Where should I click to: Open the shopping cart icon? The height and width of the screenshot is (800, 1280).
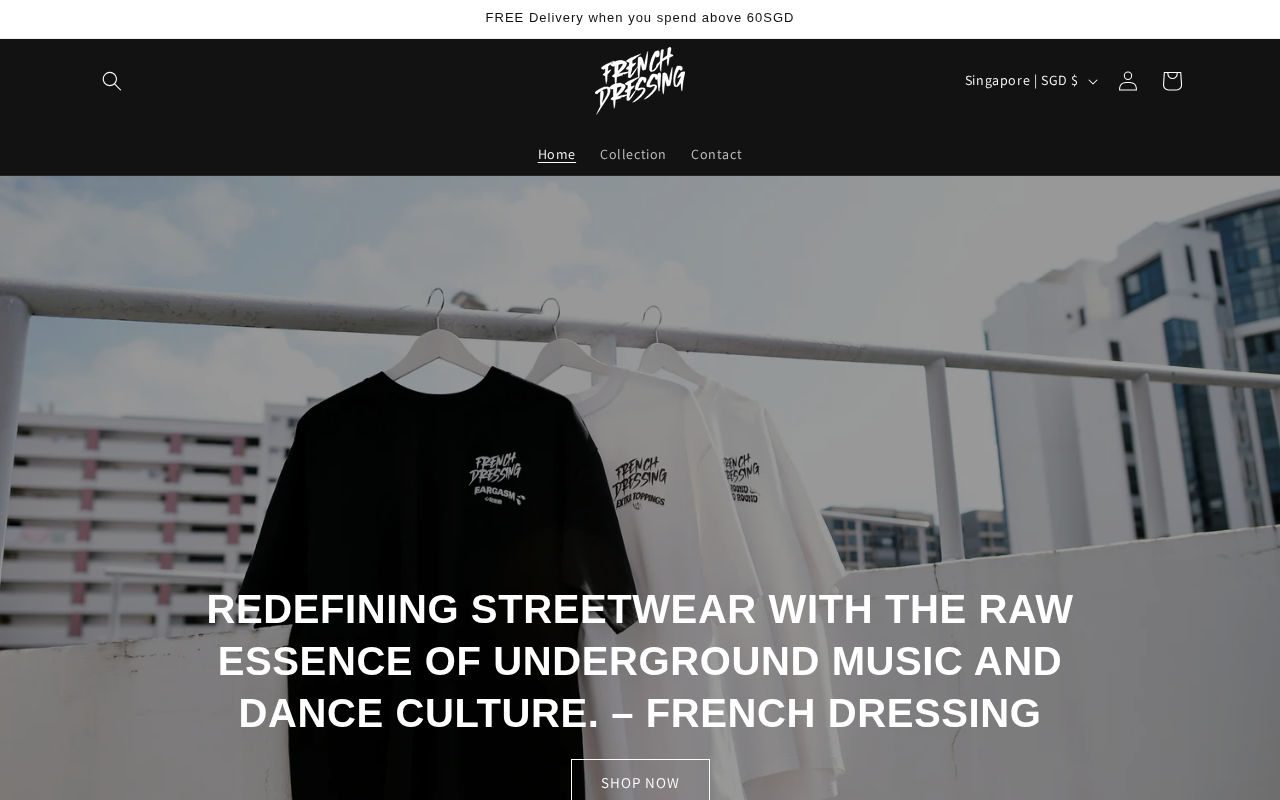pyautogui.click(x=1172, y=81)
